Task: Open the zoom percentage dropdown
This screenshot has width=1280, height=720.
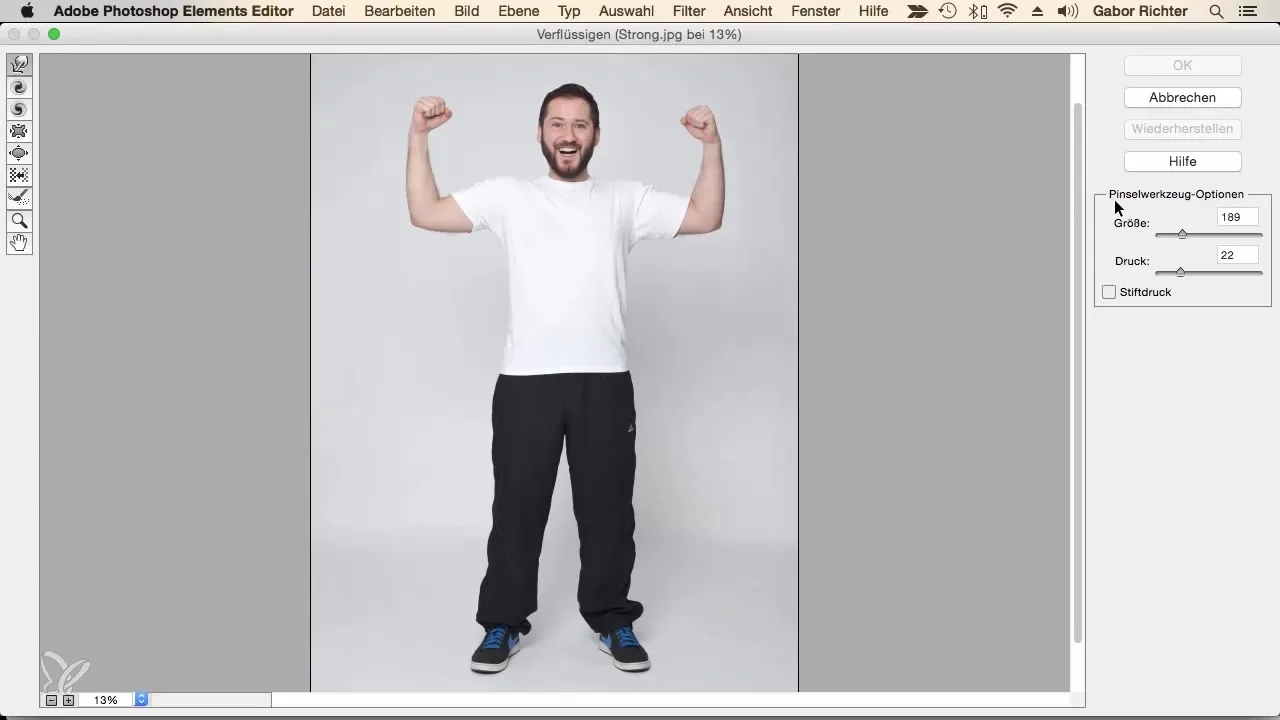Action: point(141,700)
